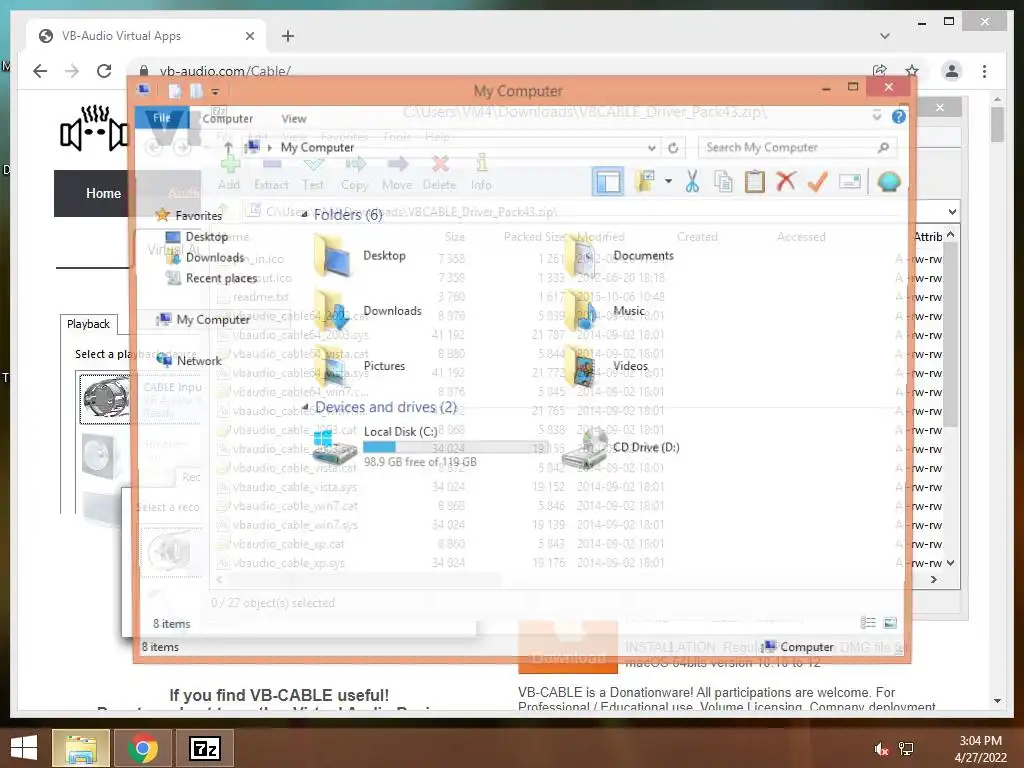Click the red X Delete icon
This screenshot has width=1024, height=768.
point(786,181)
